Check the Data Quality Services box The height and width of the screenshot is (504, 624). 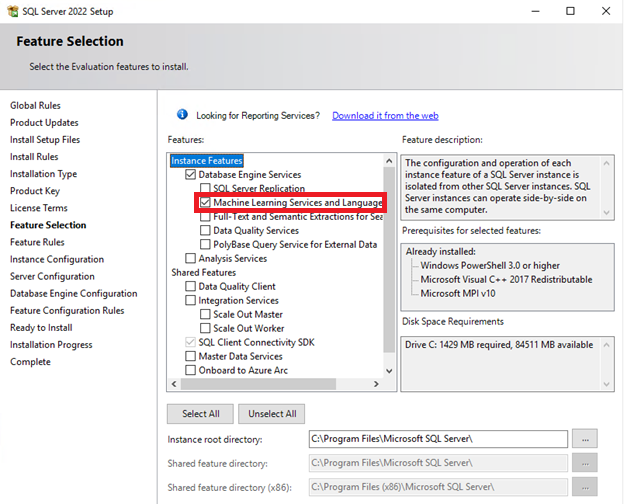tap(205, 231)
